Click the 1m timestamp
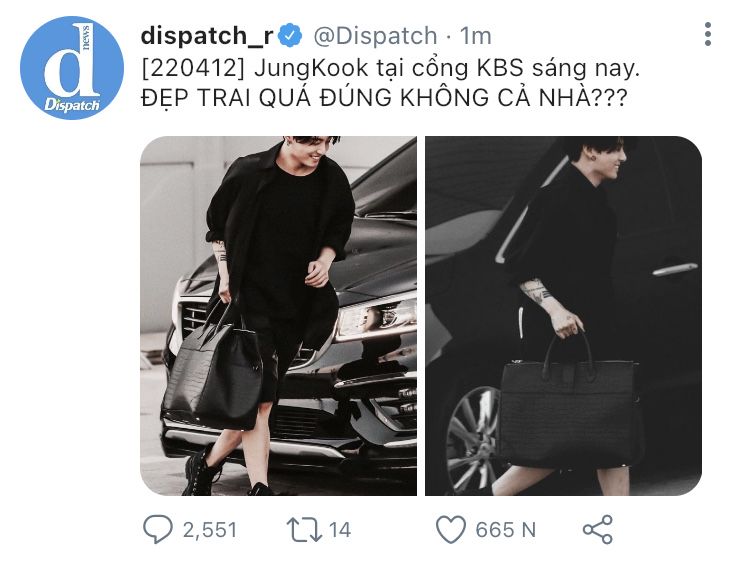 point(475,36)
